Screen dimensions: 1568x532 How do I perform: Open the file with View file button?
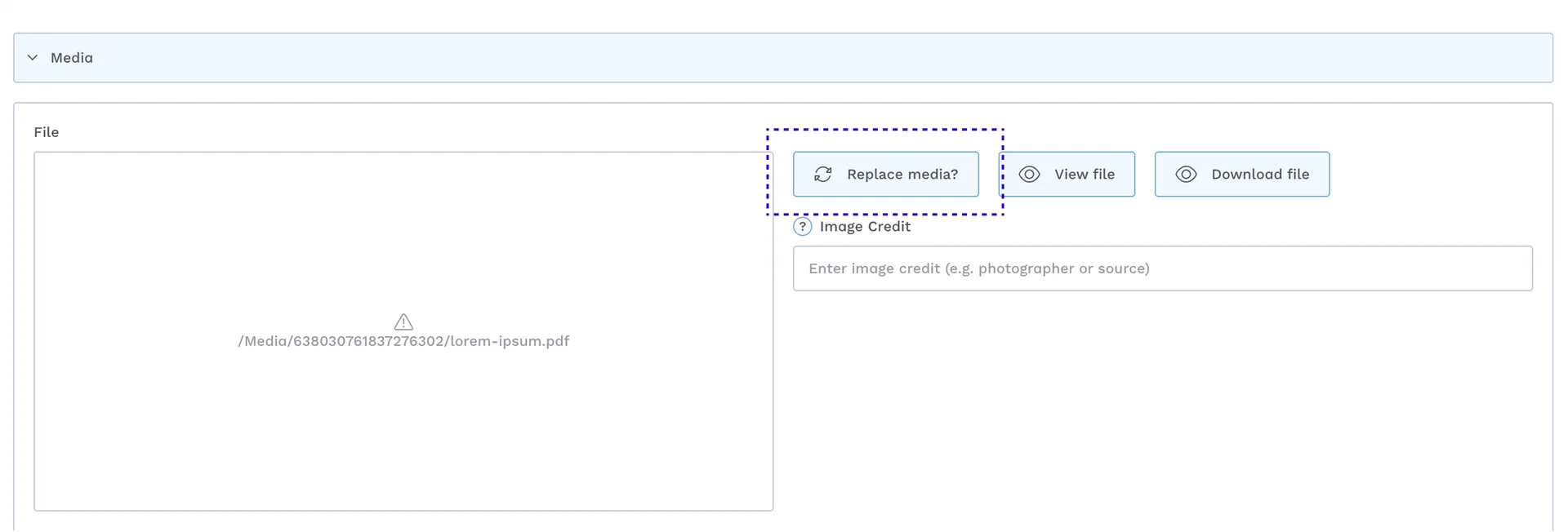tap(1067, 175)
